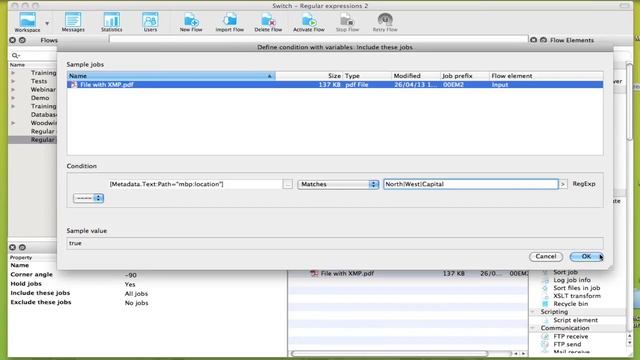Viewport: 640px width, 360px height.
Task: Select the Sort job flow element
Action: [565, 272]
